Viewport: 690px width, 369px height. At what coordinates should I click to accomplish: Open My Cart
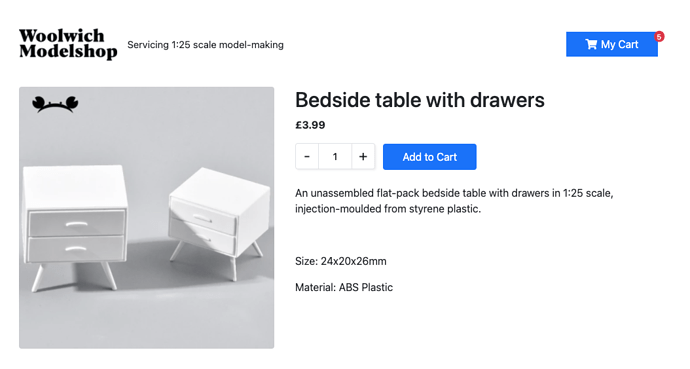(x=612, y=44)
